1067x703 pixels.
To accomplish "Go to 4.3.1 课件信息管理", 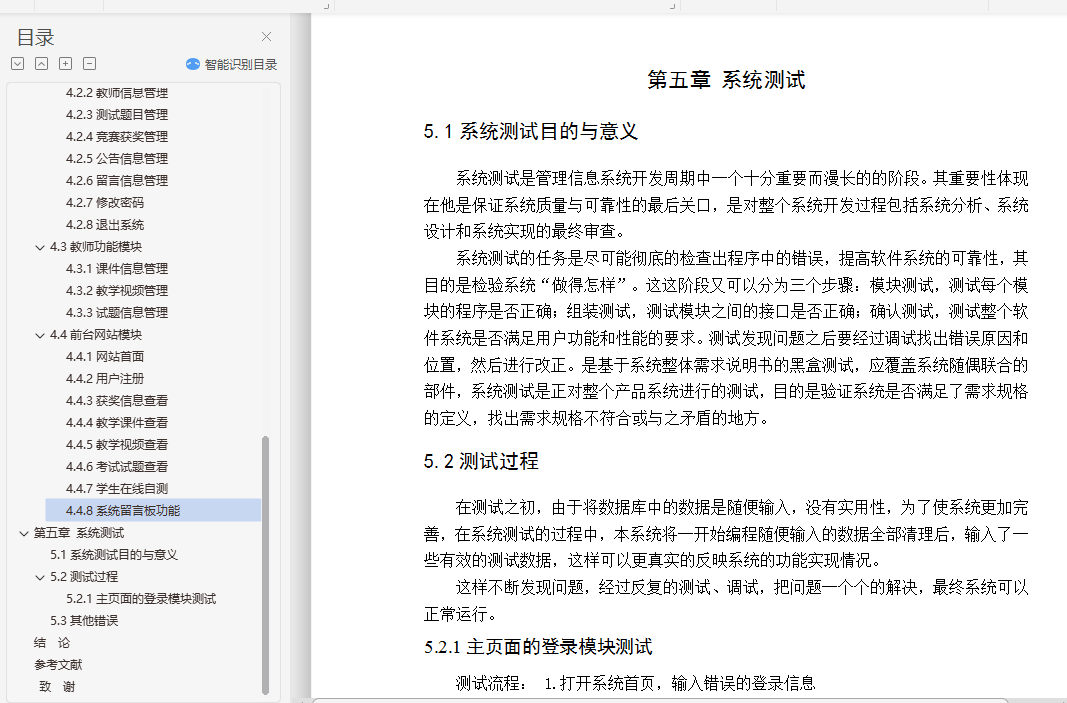I will click(117, 268).
